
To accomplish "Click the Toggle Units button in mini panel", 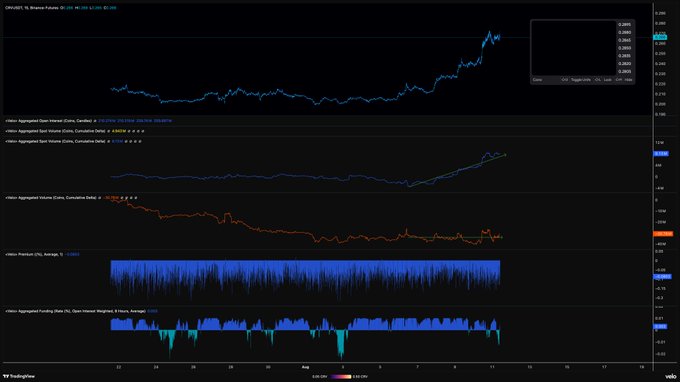I will pos(580,80).
